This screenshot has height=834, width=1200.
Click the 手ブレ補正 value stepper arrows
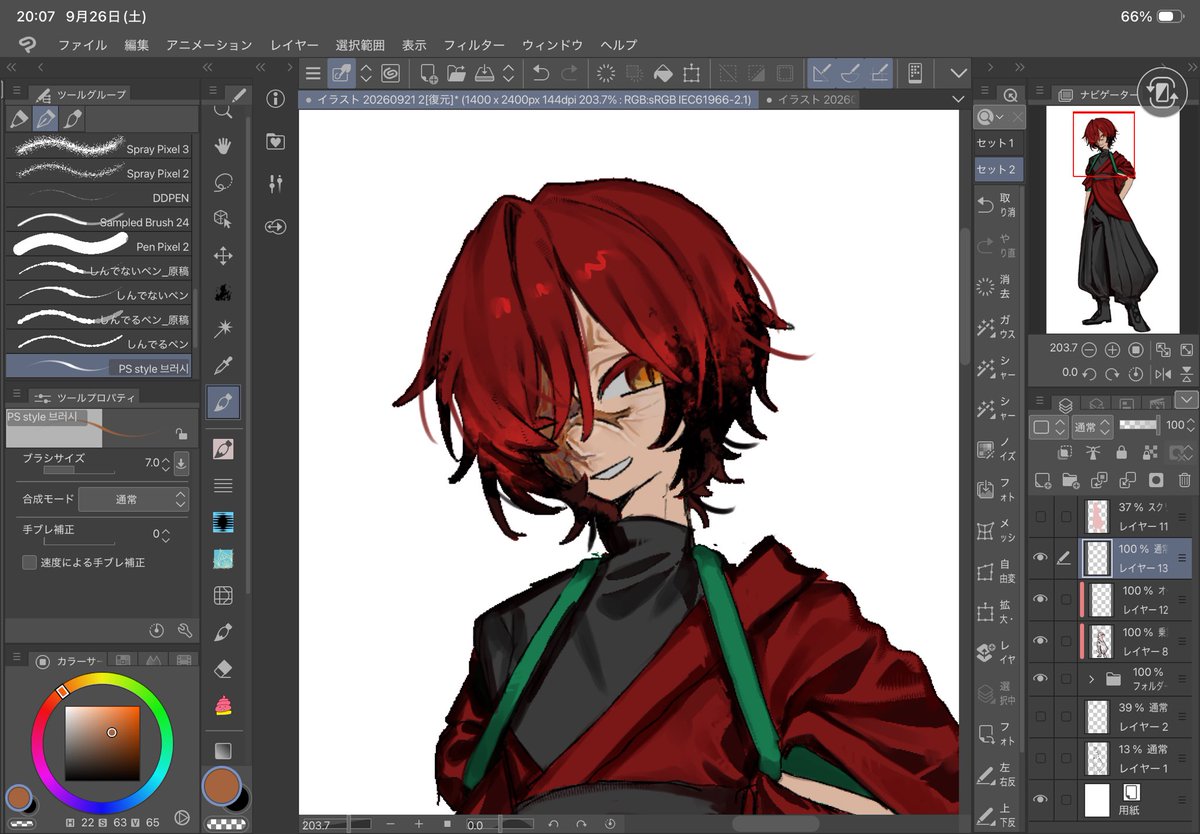click(165, 534)
